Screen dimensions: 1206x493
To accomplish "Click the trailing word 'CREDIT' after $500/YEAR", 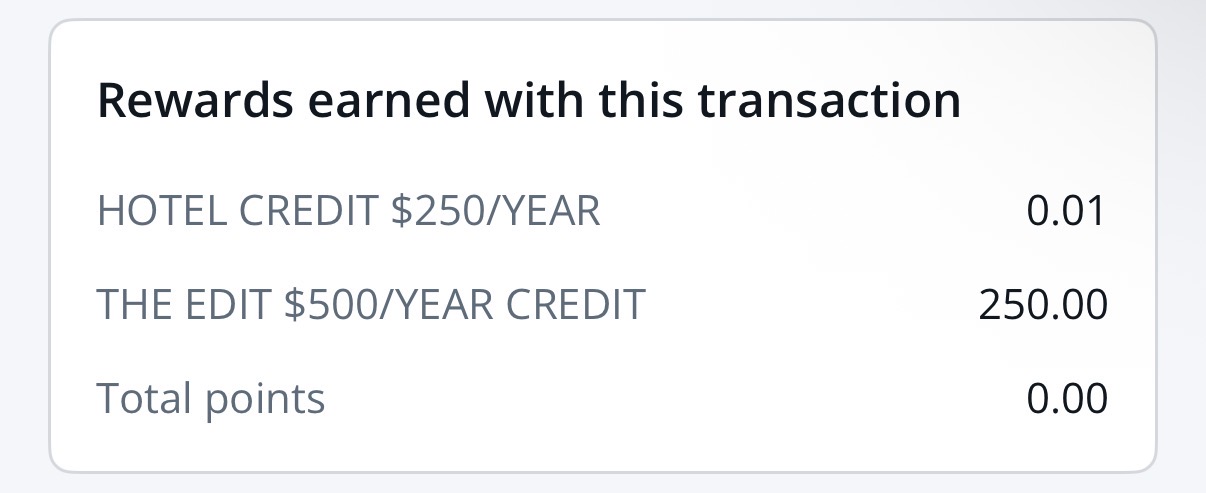I will [576, 305].
